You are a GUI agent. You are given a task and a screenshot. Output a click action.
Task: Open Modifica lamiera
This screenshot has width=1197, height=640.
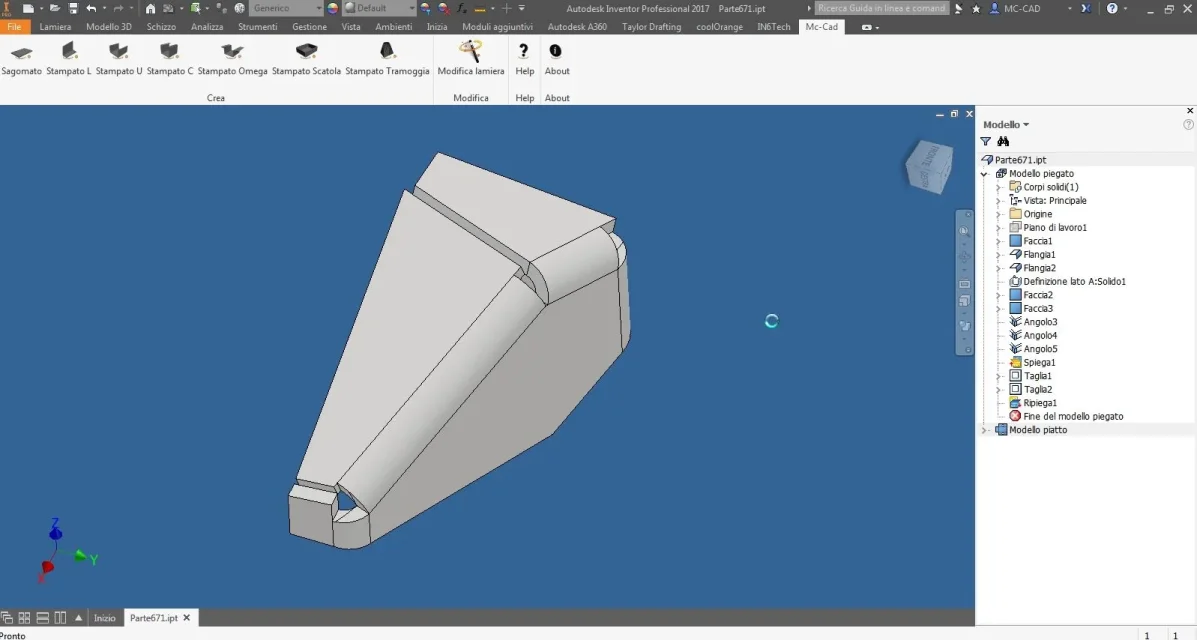(470, 59)
